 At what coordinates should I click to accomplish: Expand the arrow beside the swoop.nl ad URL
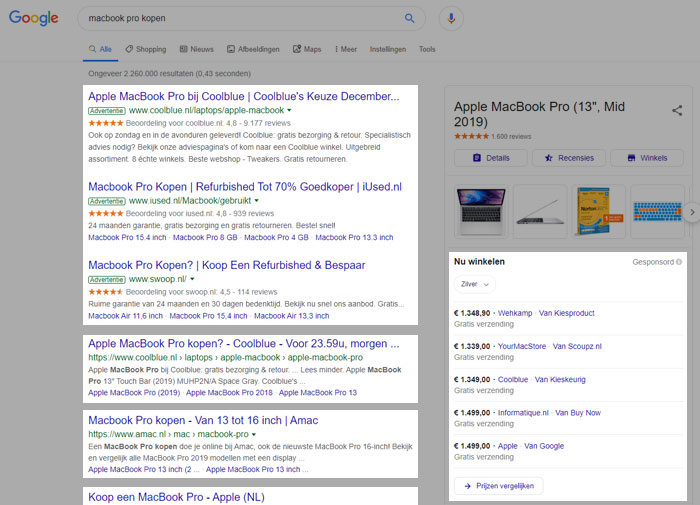pyautogui.click(x=192, y=279)
